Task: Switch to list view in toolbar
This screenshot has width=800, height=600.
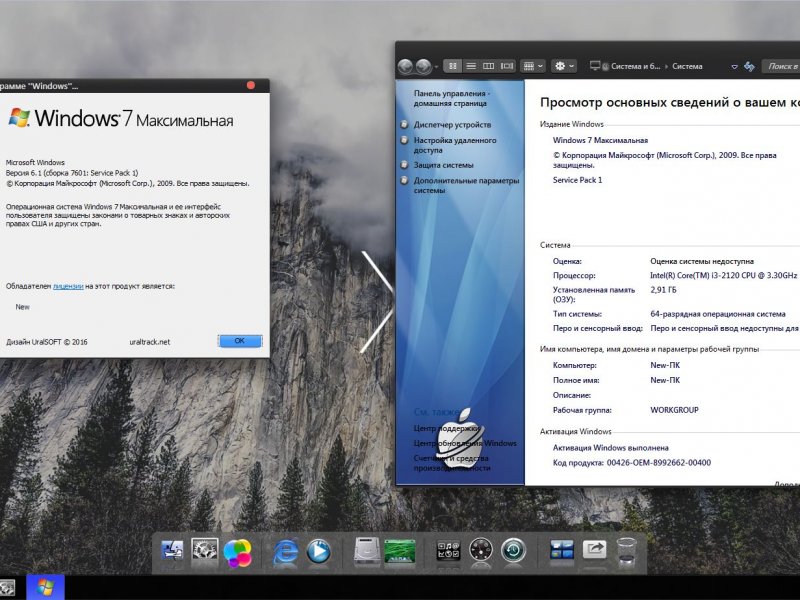Action: 471,66
